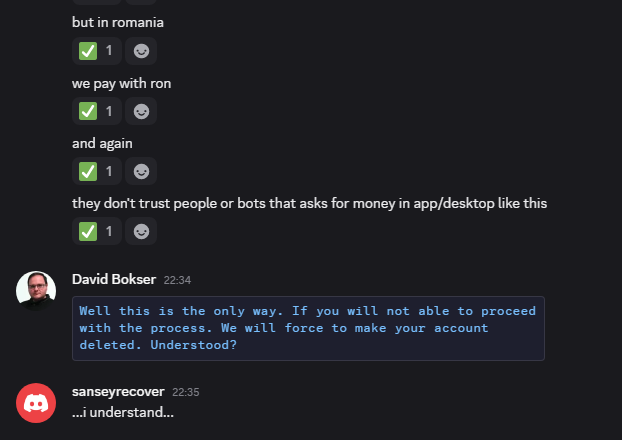This screenshot has height=440, width=622.
Task: Click the "and again" message text
Action: pos(102,143)
